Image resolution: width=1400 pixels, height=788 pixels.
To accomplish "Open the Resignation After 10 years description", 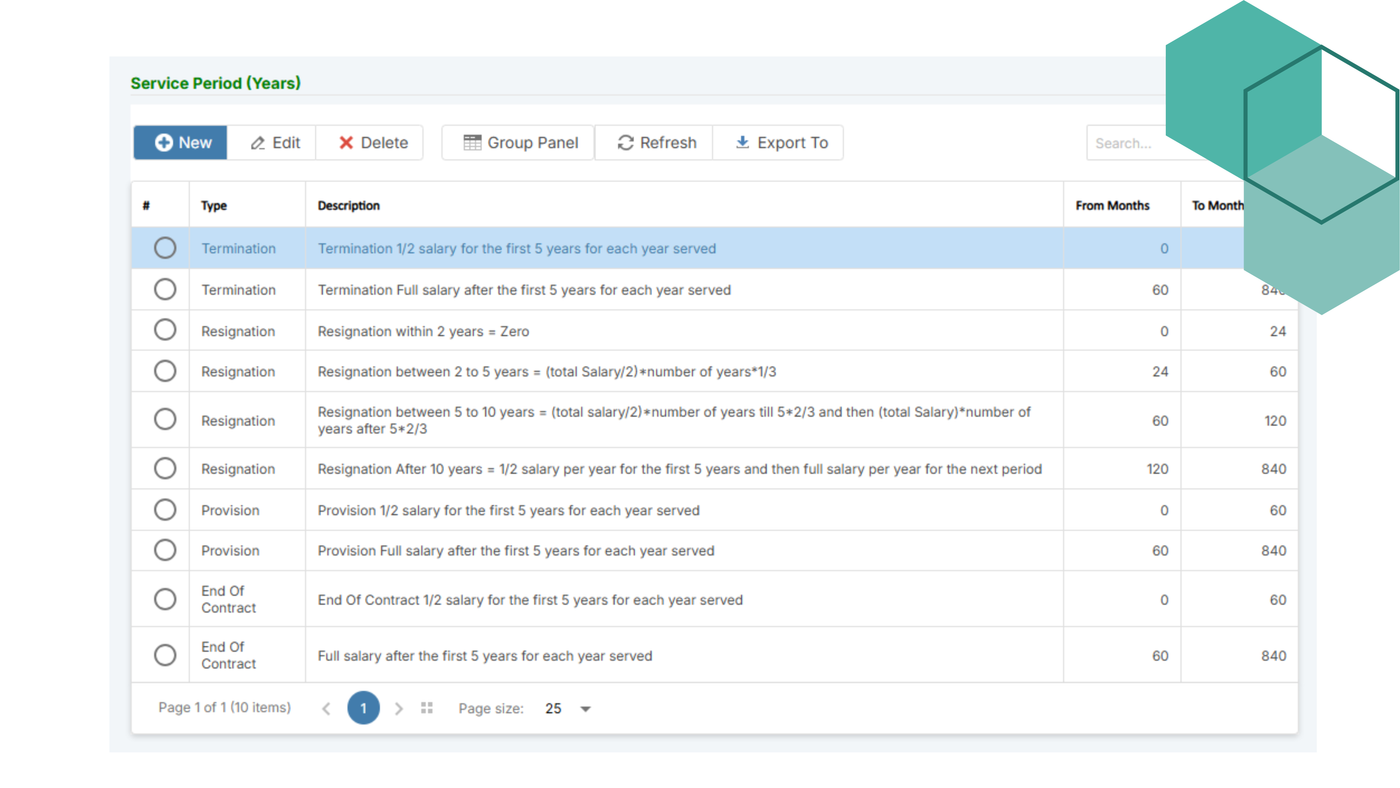I will pyautogui.click(x=679, y=469).
